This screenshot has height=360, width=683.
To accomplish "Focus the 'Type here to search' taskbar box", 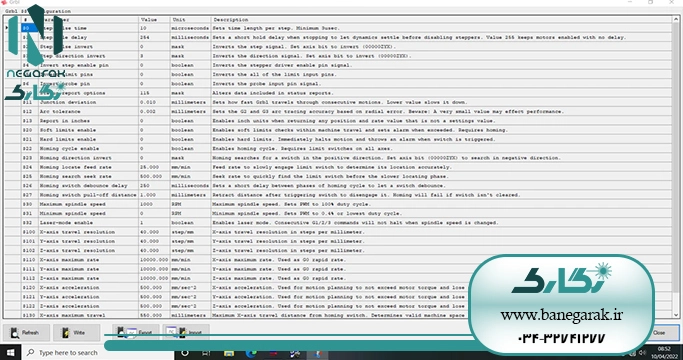I will coord(98,353).
